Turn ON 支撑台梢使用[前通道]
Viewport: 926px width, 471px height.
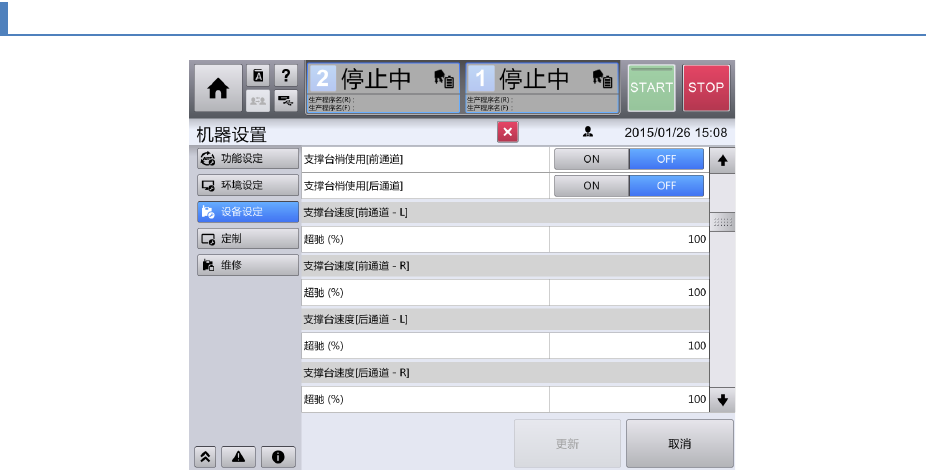pyautogui.click(x=592, y=159)
